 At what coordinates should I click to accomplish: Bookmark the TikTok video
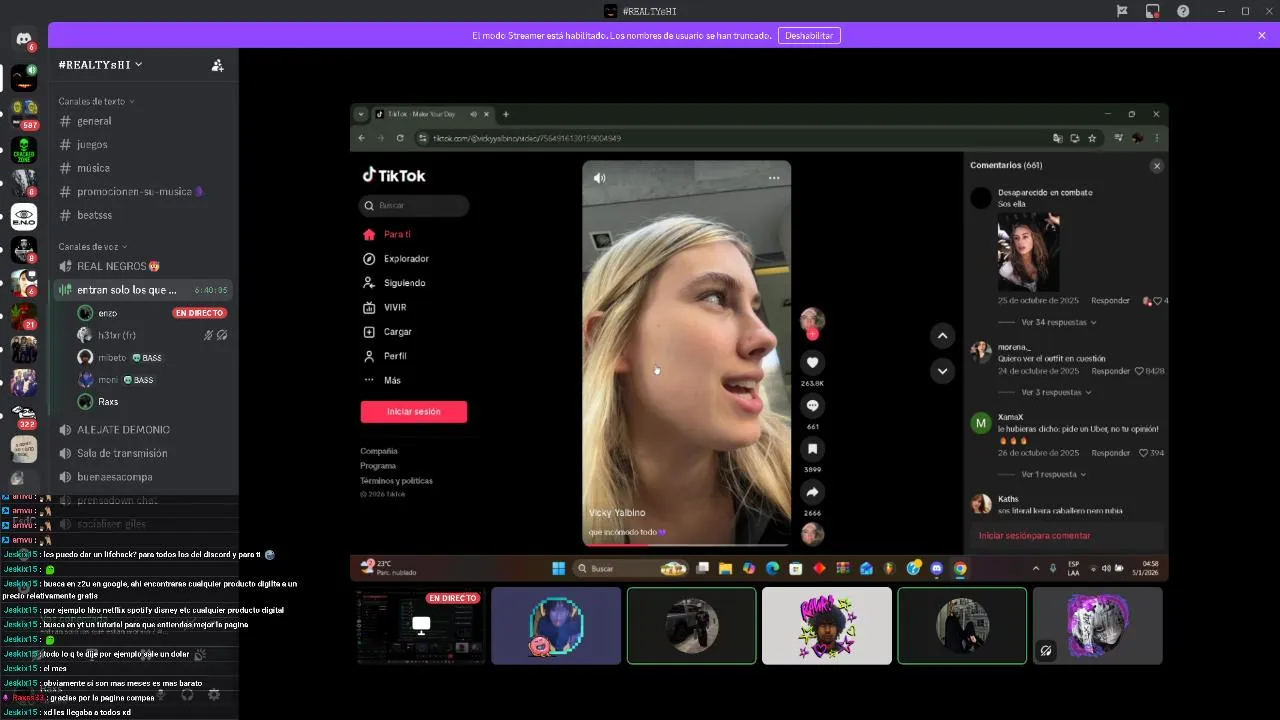[813, 449]
